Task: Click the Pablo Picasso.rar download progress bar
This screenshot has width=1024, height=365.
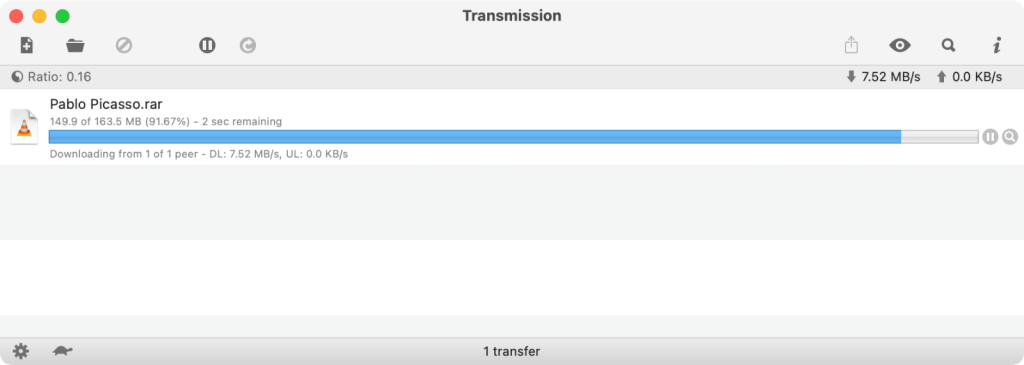Action: click(x=513, y=136)
